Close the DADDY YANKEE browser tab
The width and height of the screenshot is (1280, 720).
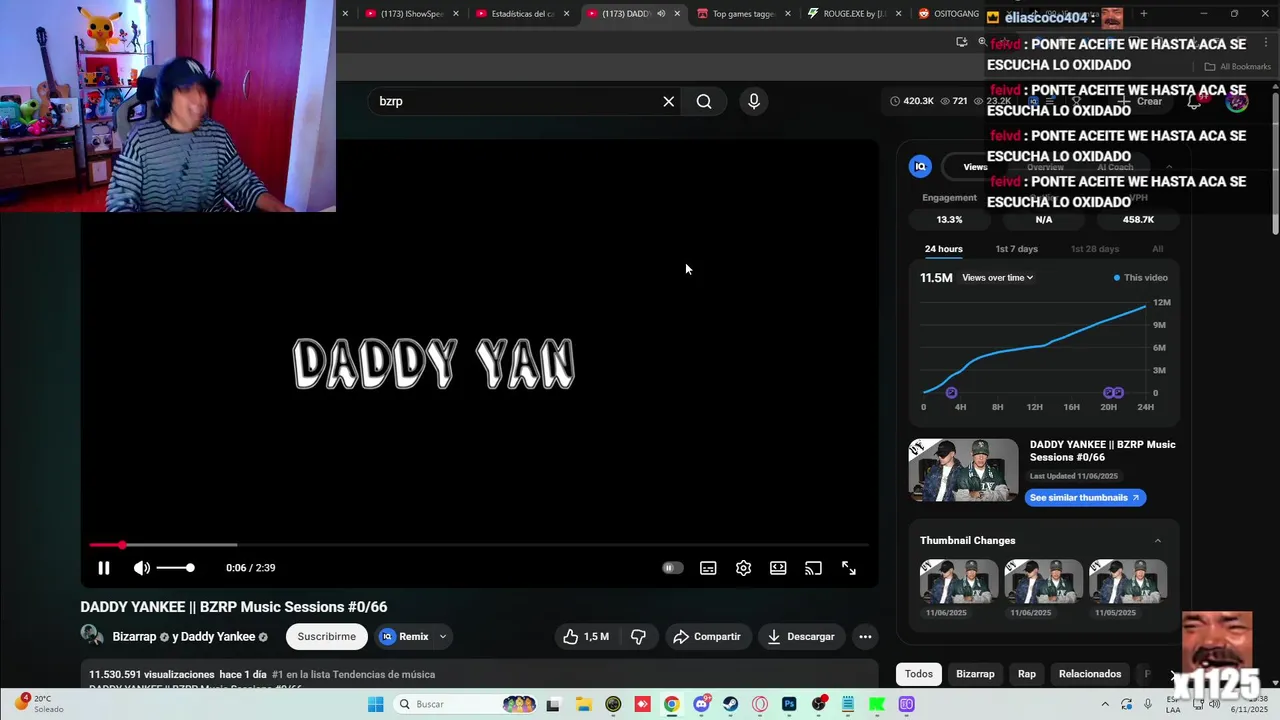coord(677,14)
